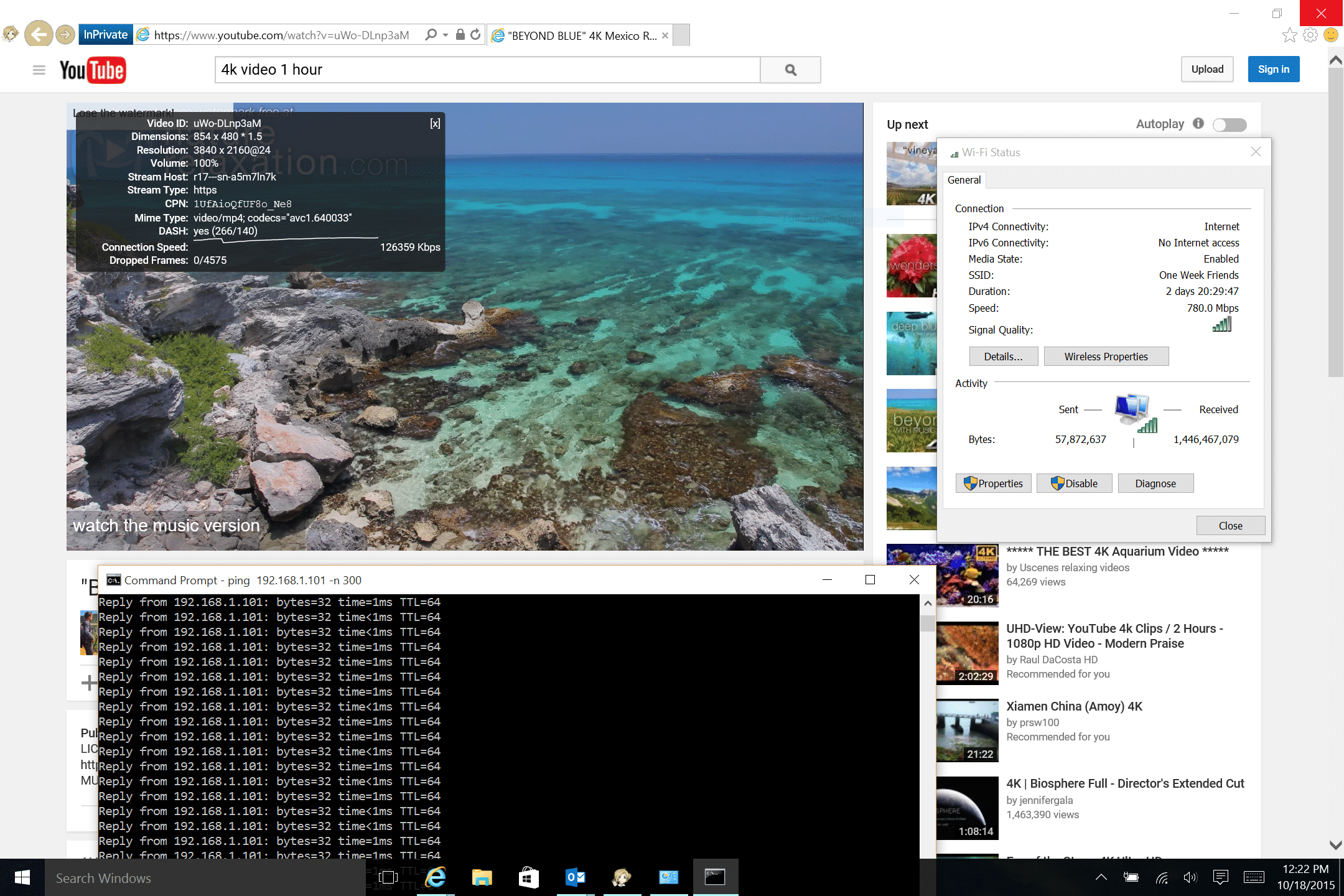Close the stats for nerds overlay

click(x=435, y=123)
